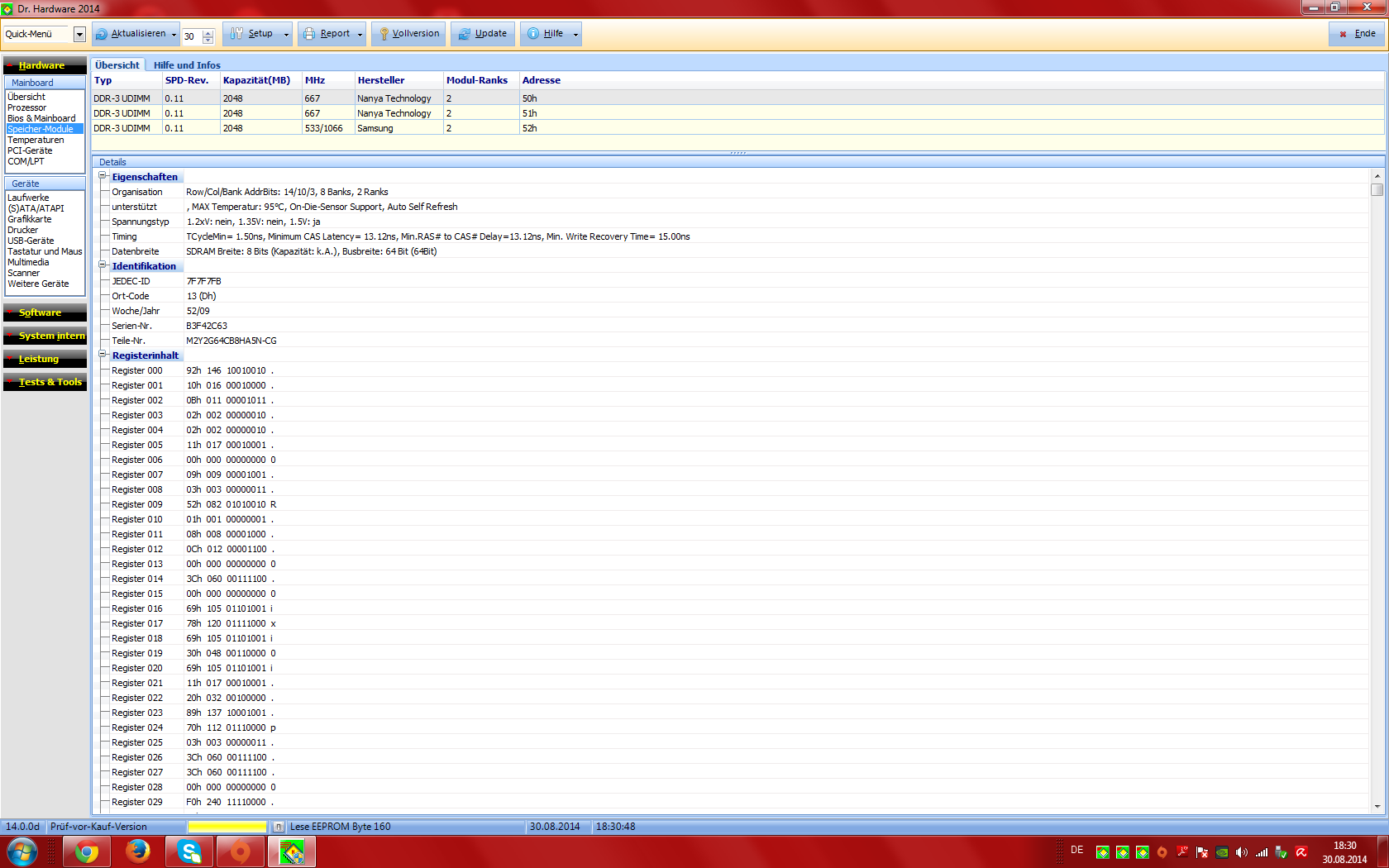The image size is (1389, 868).
Task: Click the details pane vertical scrollbar thumb
Action: (1377, 189)
